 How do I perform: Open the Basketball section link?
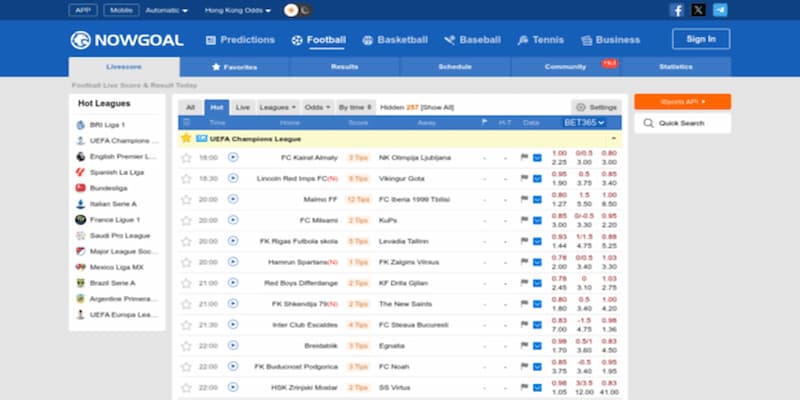395,40
